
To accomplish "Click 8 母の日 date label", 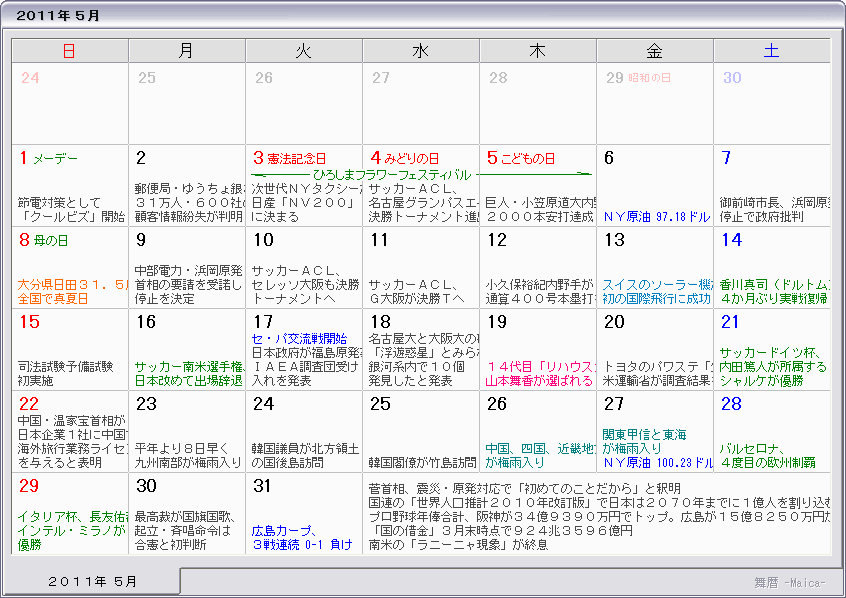I will pos(44,240).
